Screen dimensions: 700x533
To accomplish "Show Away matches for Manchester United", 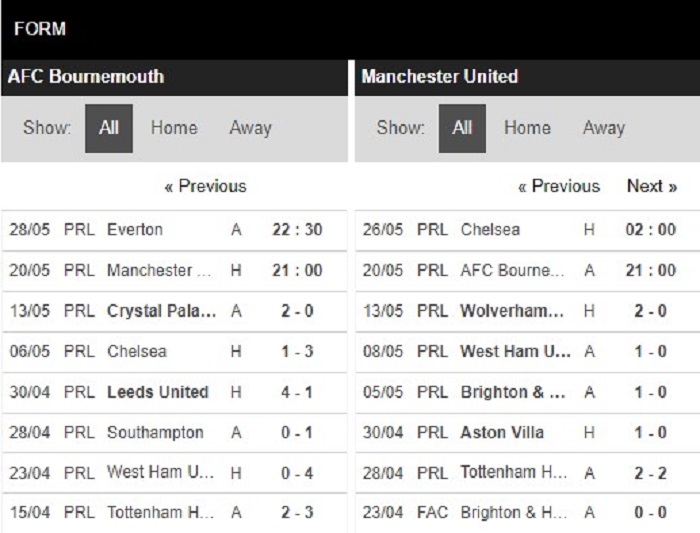I will (604, 128).
